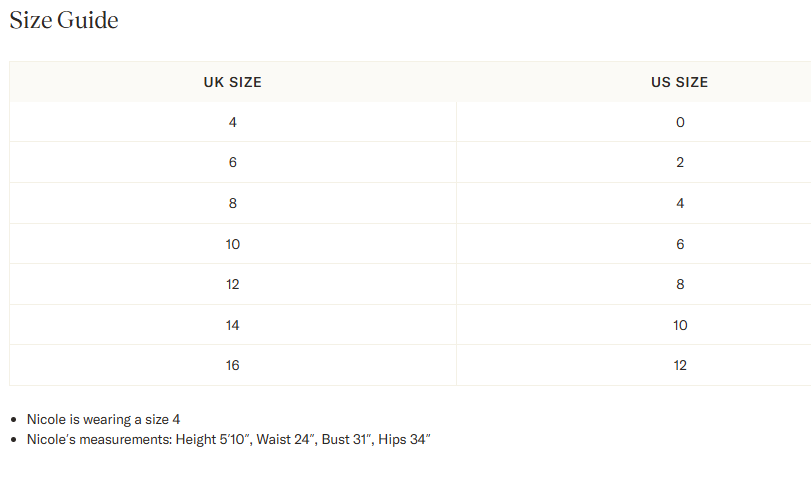Image resolution: width=811 pixels, height=477 pixels.
Task: Click the US size 4 cell
Action: pos(680,203)
